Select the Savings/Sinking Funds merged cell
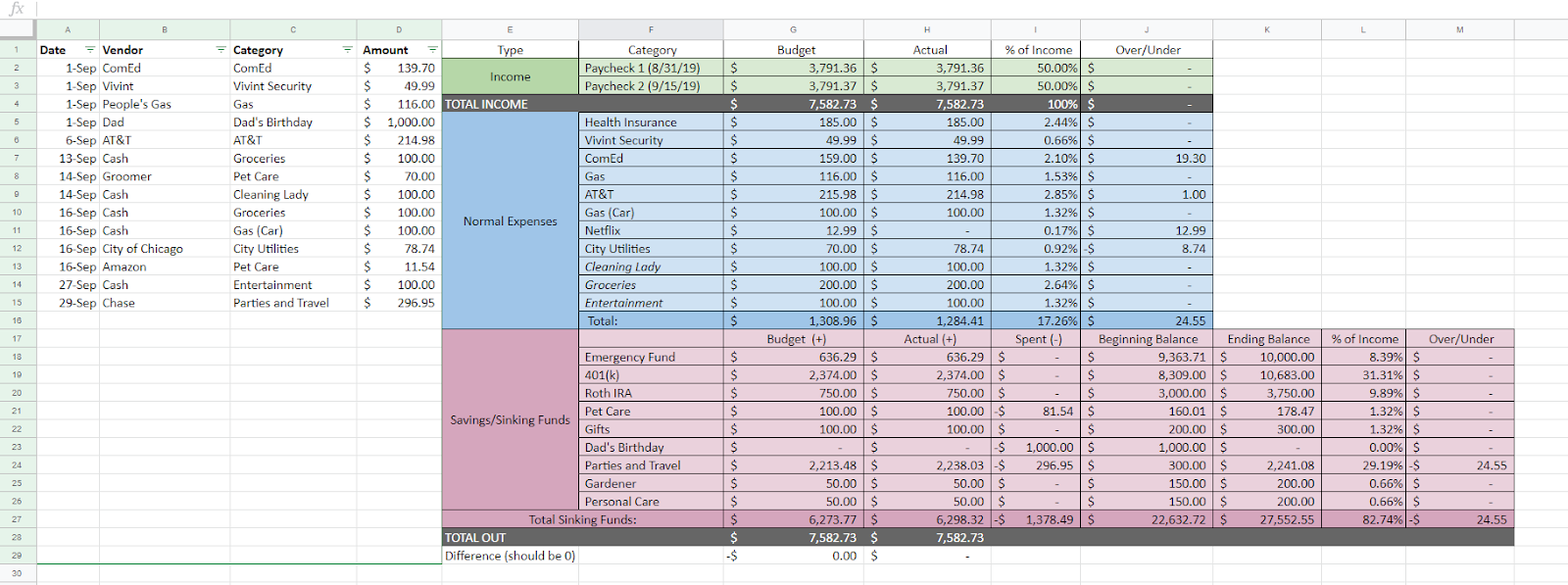 click(x=510, y=419)
